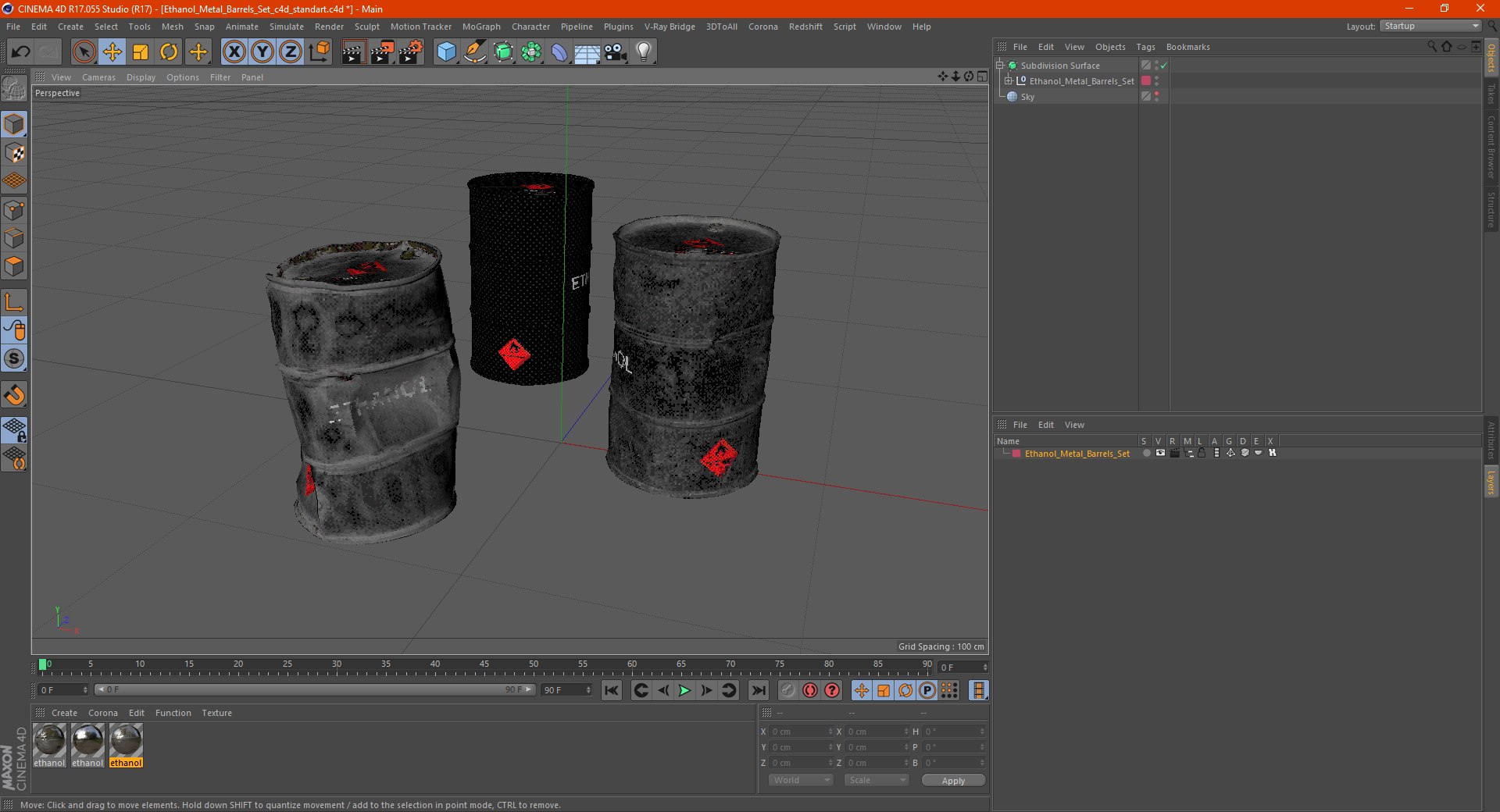Click the Make Editable icon in left palette

[x=14, y=88]
